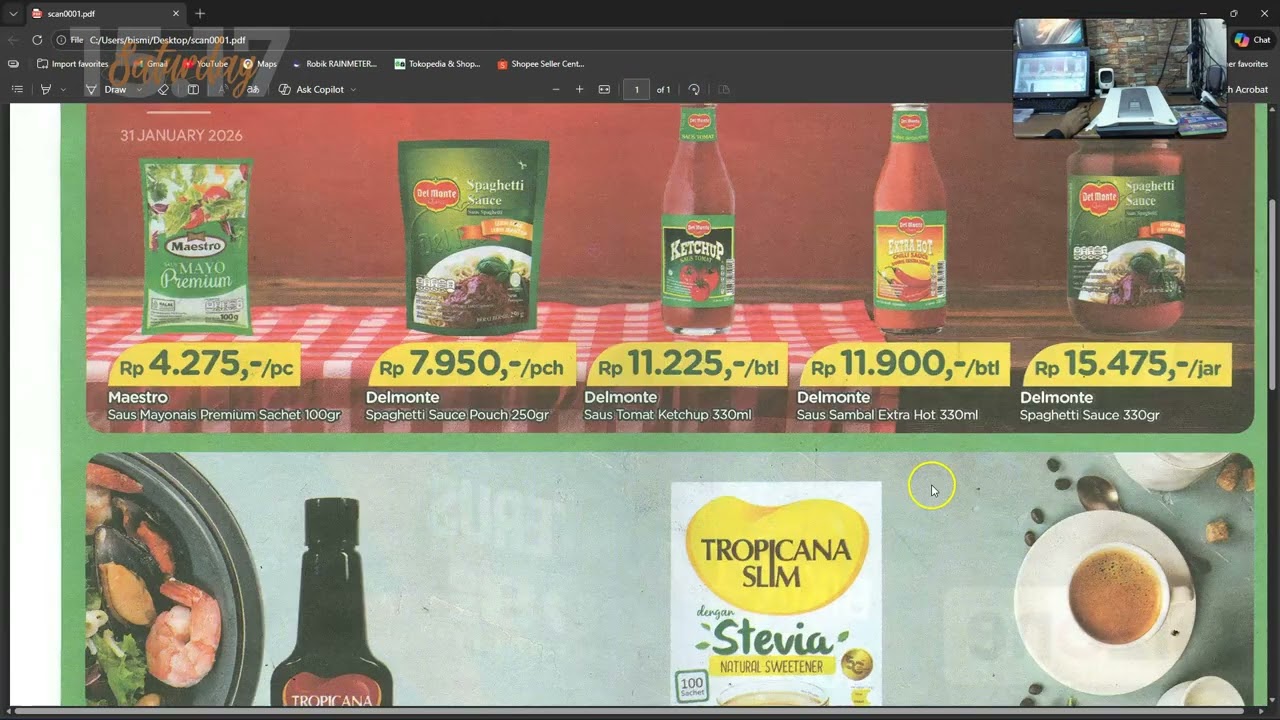1280x720 pixels.
Task: Click the price text "11.225,-/btl"
Action: (703, 365)
